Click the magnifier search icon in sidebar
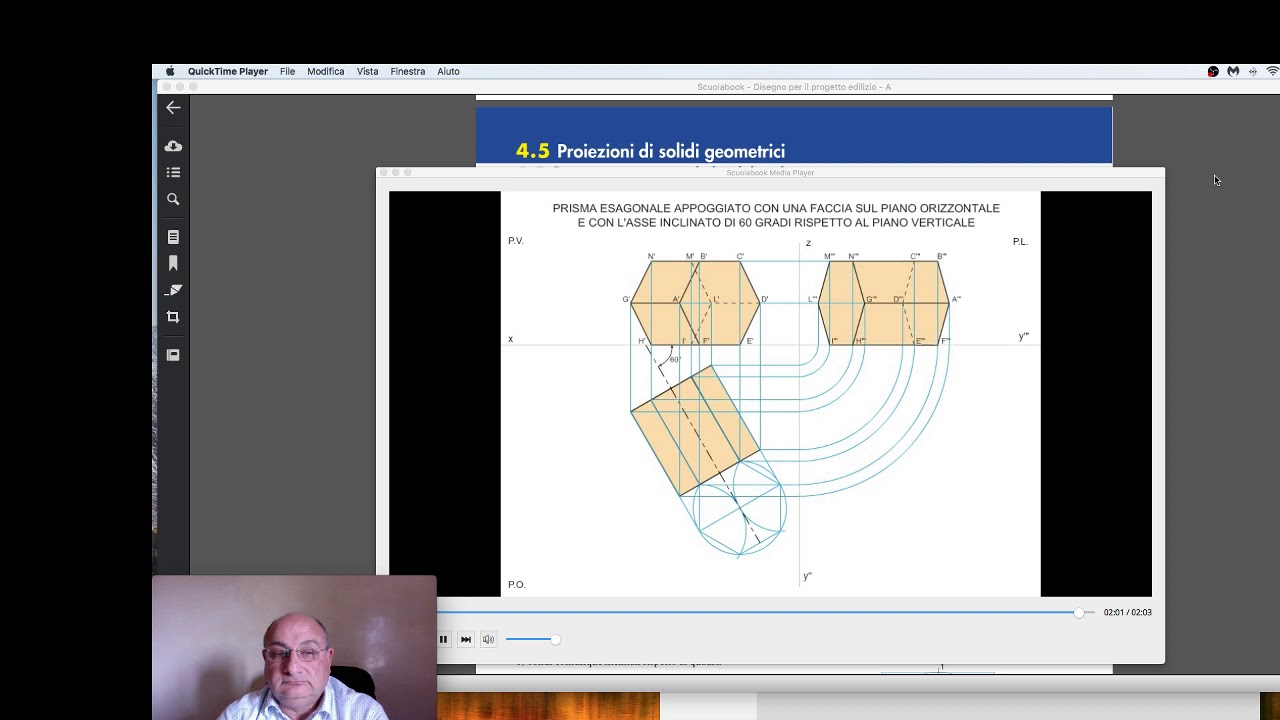 173,199
